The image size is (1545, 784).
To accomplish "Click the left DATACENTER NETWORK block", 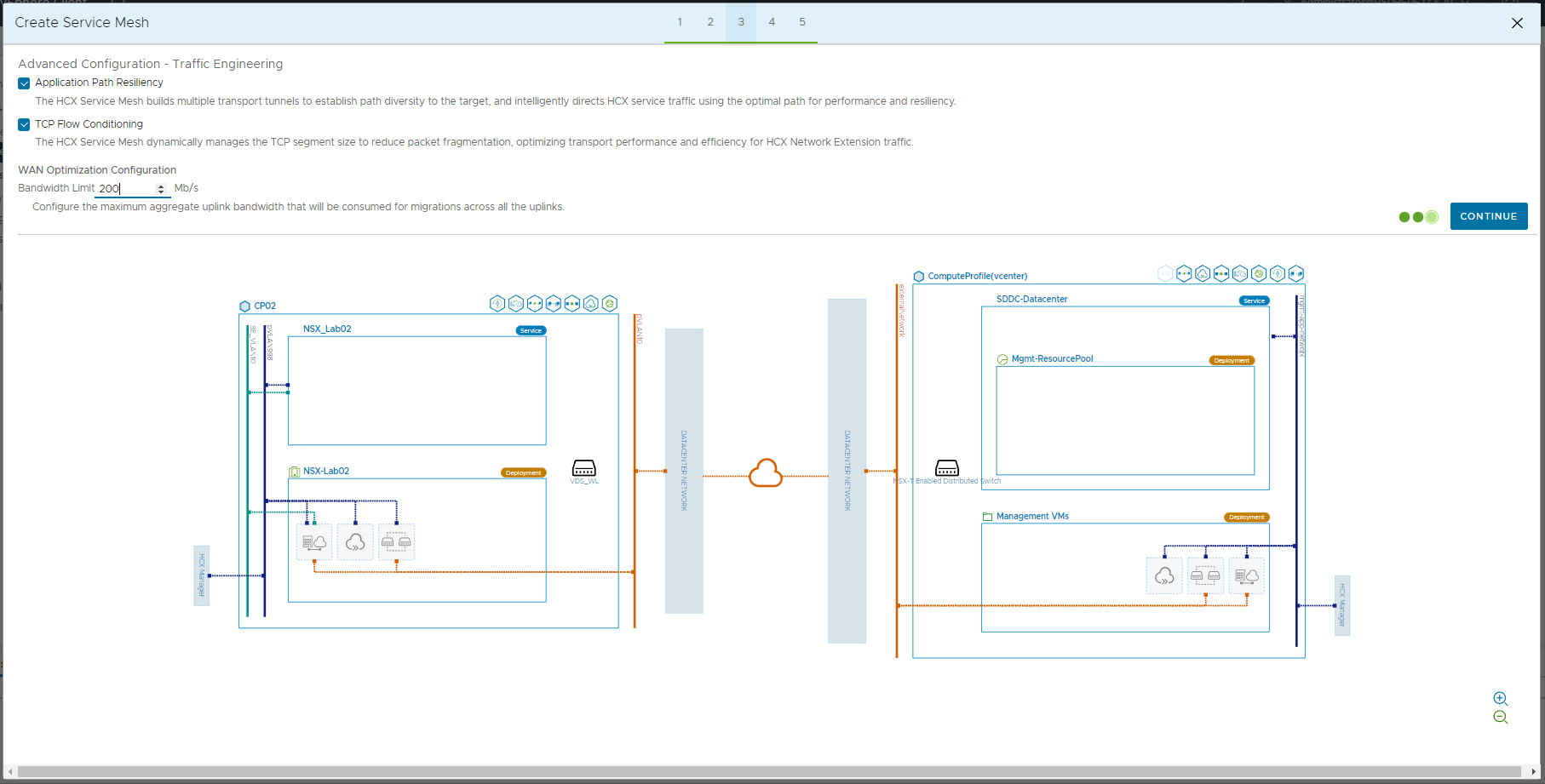I will point(684,471).
